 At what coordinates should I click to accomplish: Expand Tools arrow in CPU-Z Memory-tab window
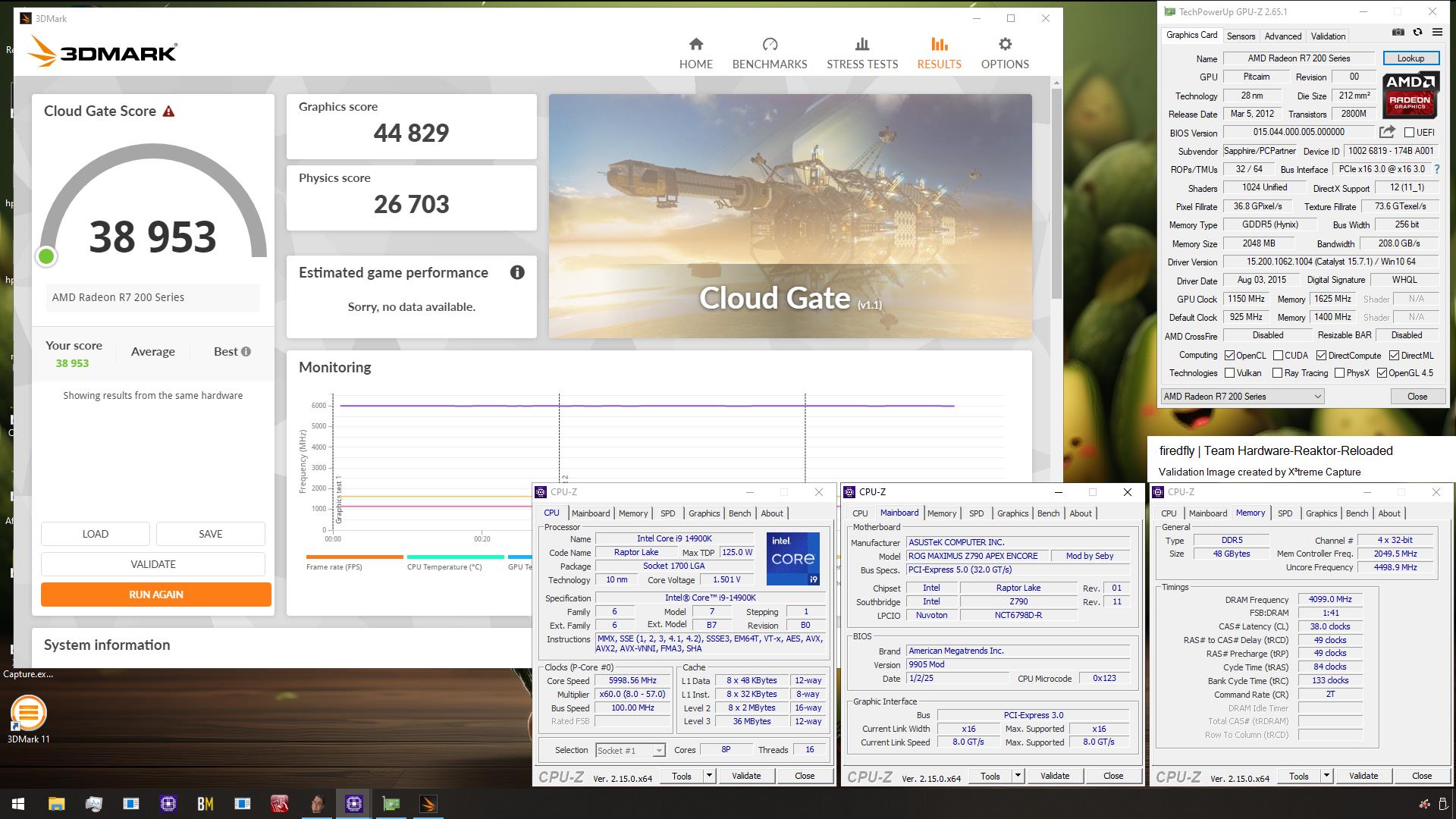(1326, 776)
